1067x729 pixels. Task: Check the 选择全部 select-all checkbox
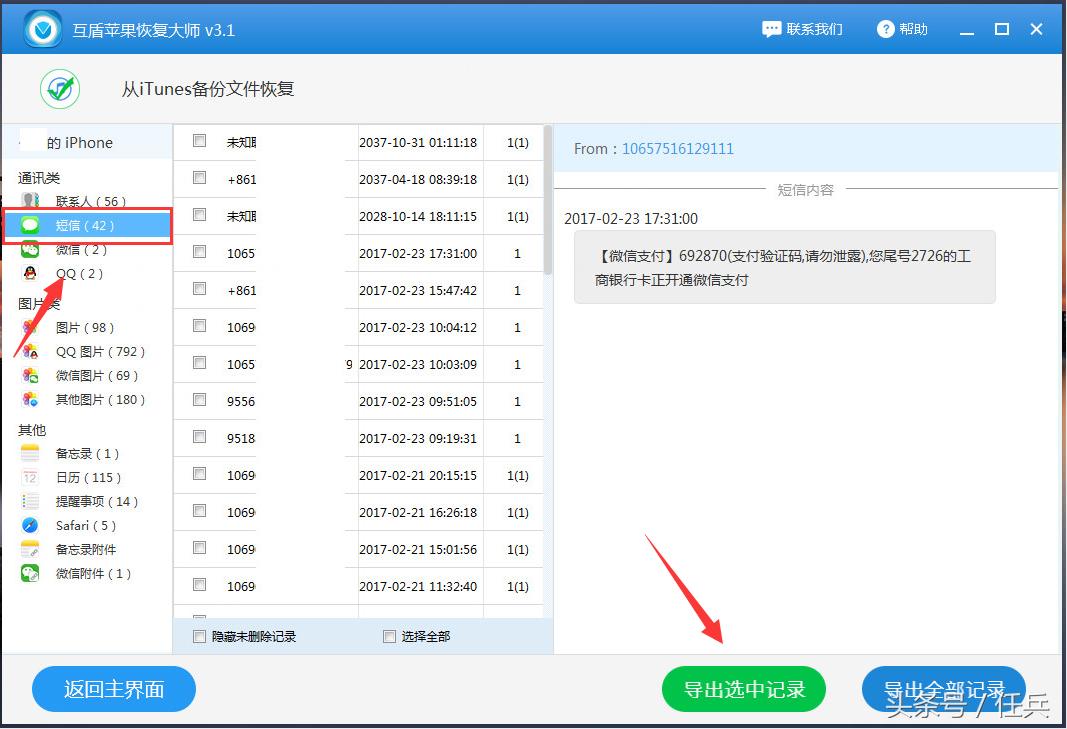point(389,635)
